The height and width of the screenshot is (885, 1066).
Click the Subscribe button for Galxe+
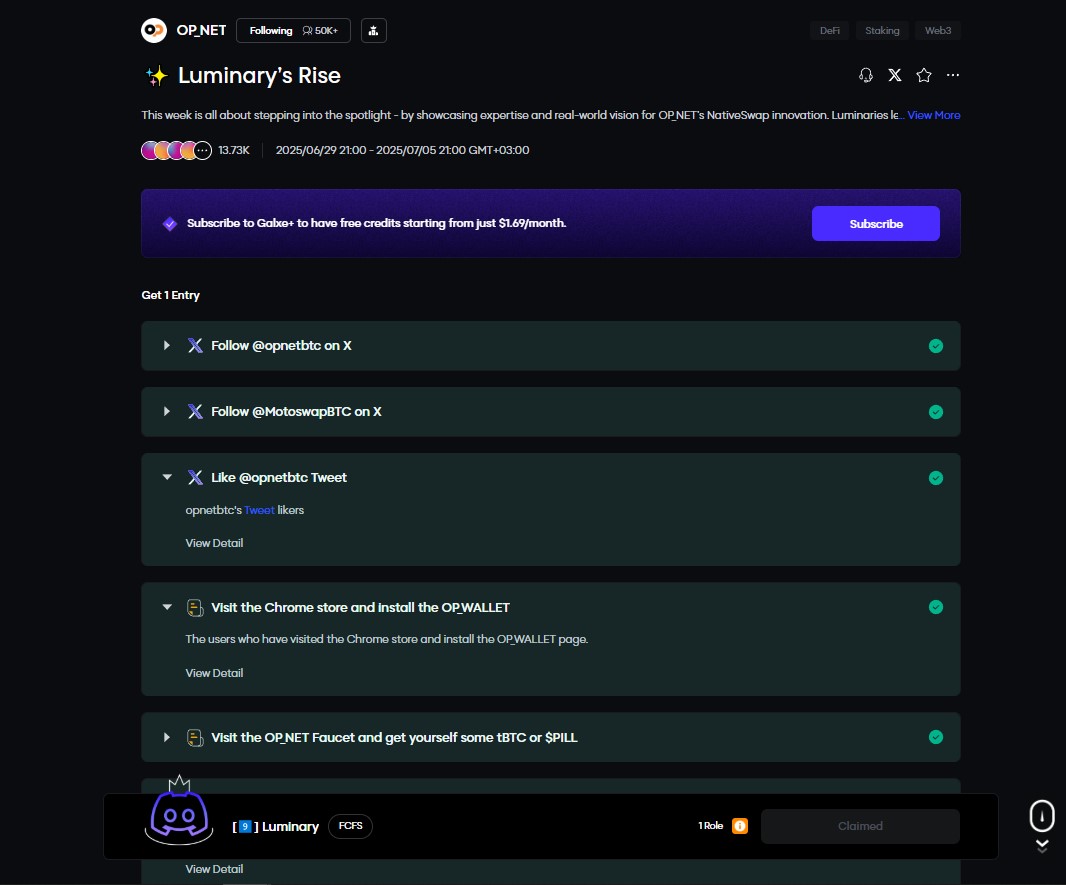coord(875,224)
